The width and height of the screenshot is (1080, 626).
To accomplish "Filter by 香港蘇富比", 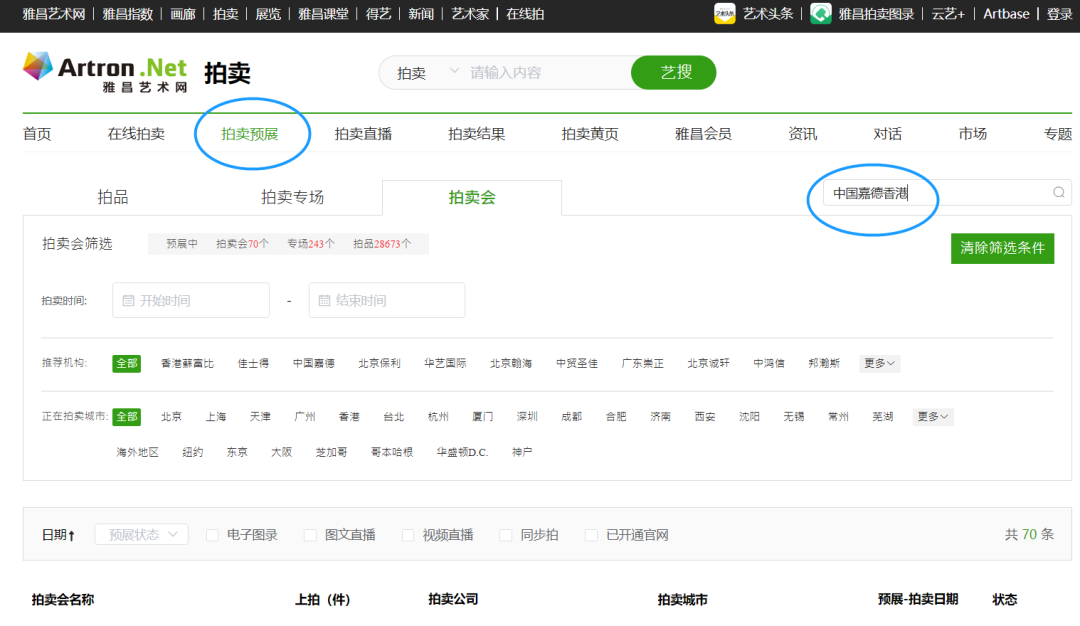I will [x=187, y=363].
